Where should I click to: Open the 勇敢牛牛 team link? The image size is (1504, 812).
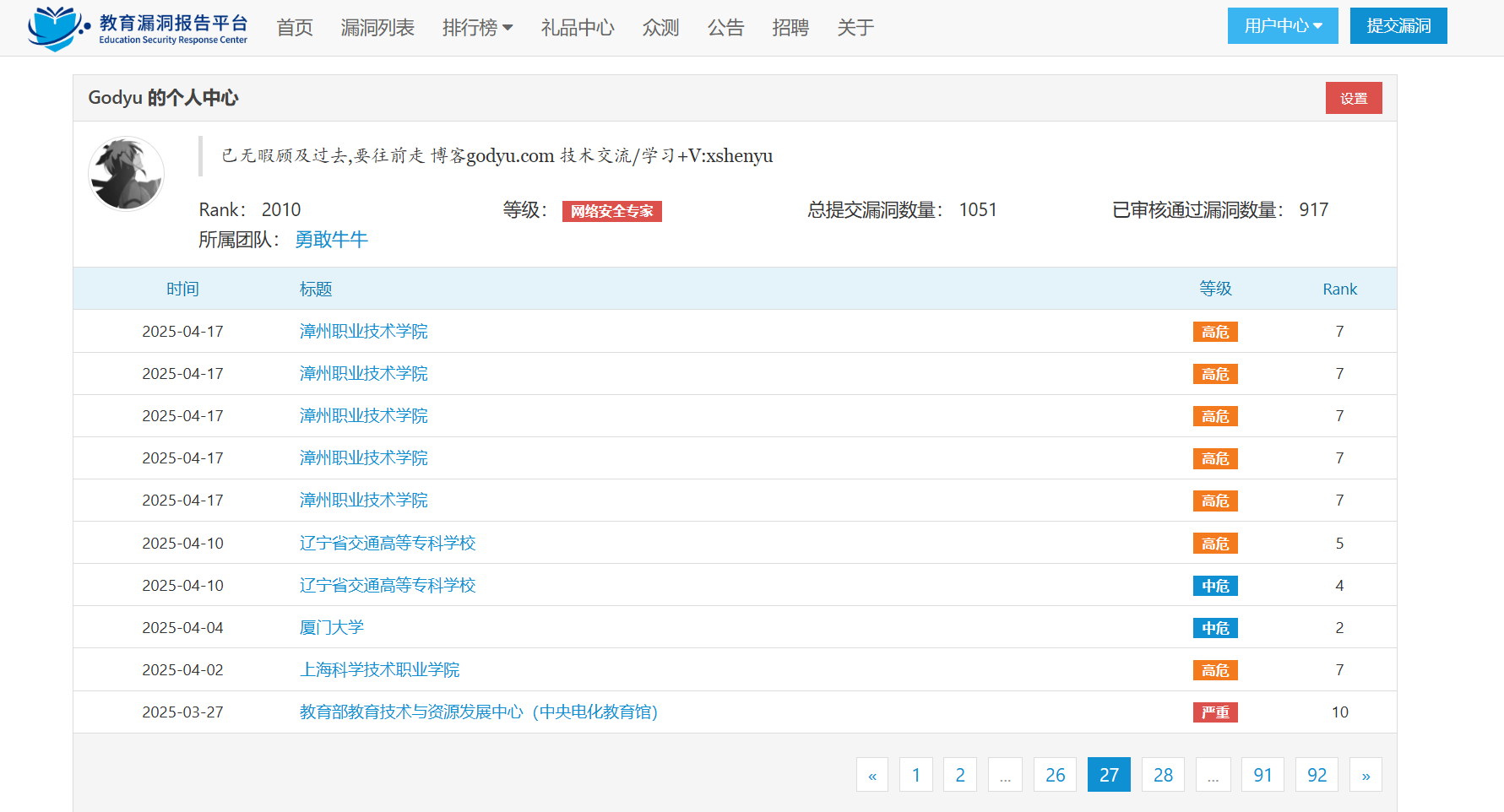(x=331, y=240)
